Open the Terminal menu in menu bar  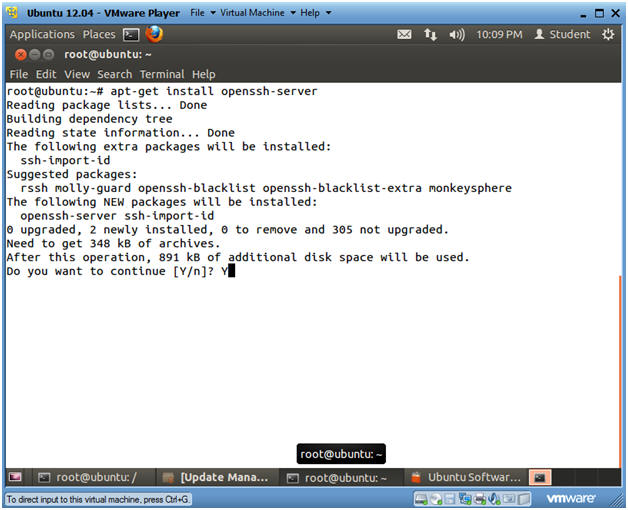(x=162, y=74)
